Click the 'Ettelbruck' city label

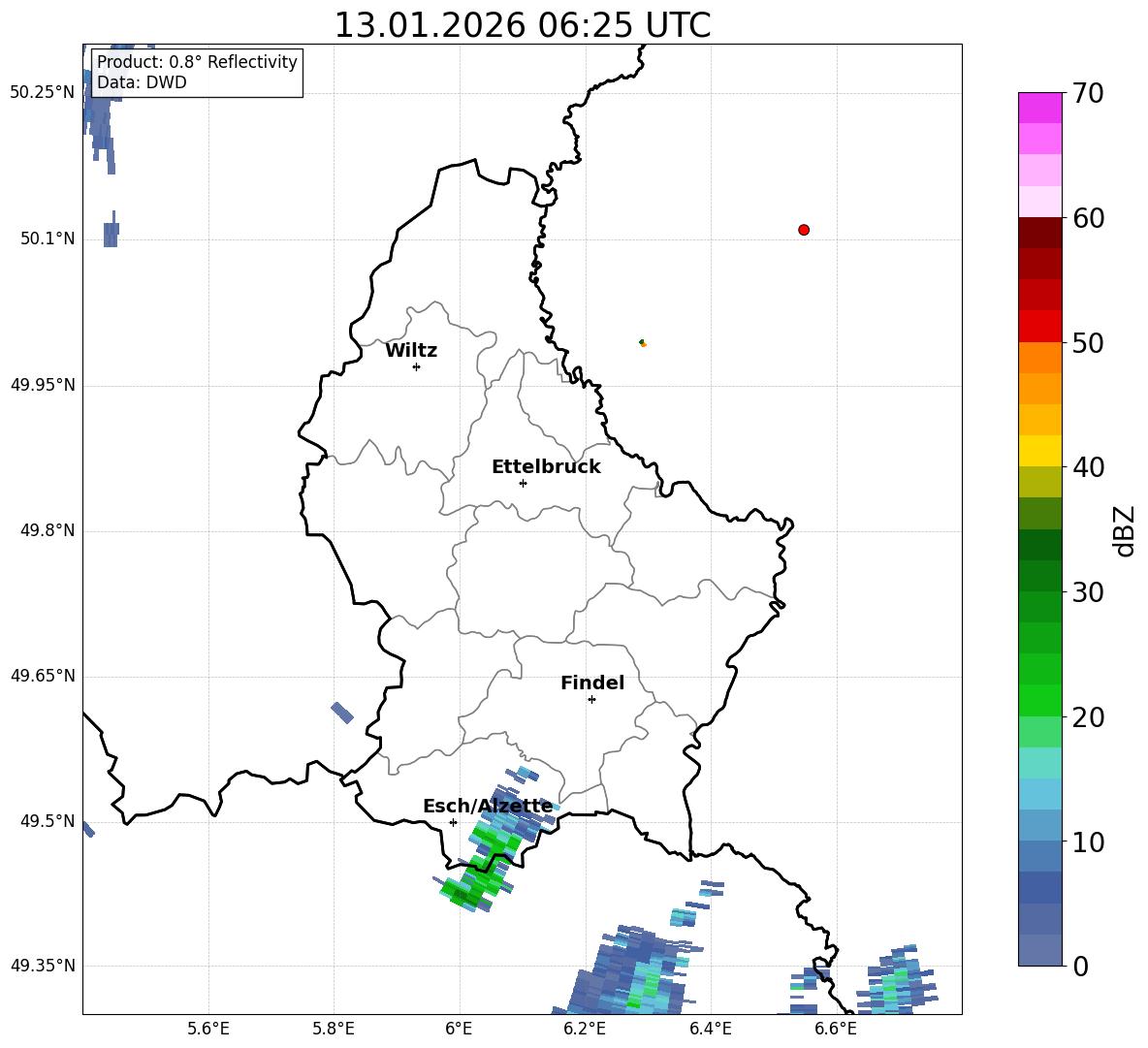(x=546, y=467)
